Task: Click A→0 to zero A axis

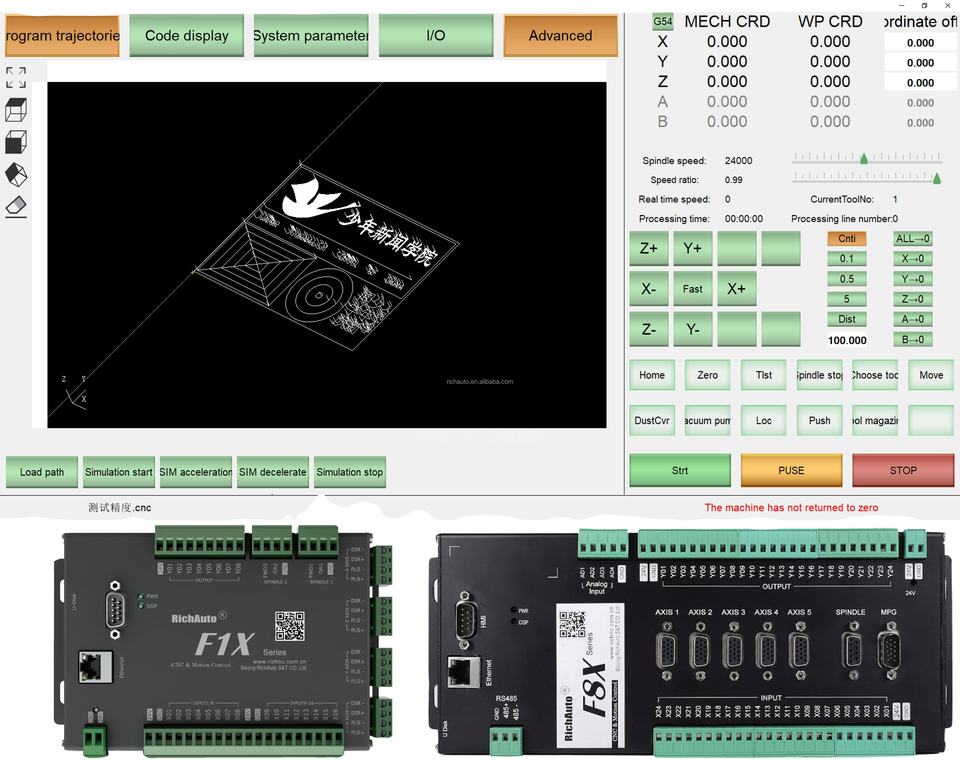Action: (x=913, y=318)
